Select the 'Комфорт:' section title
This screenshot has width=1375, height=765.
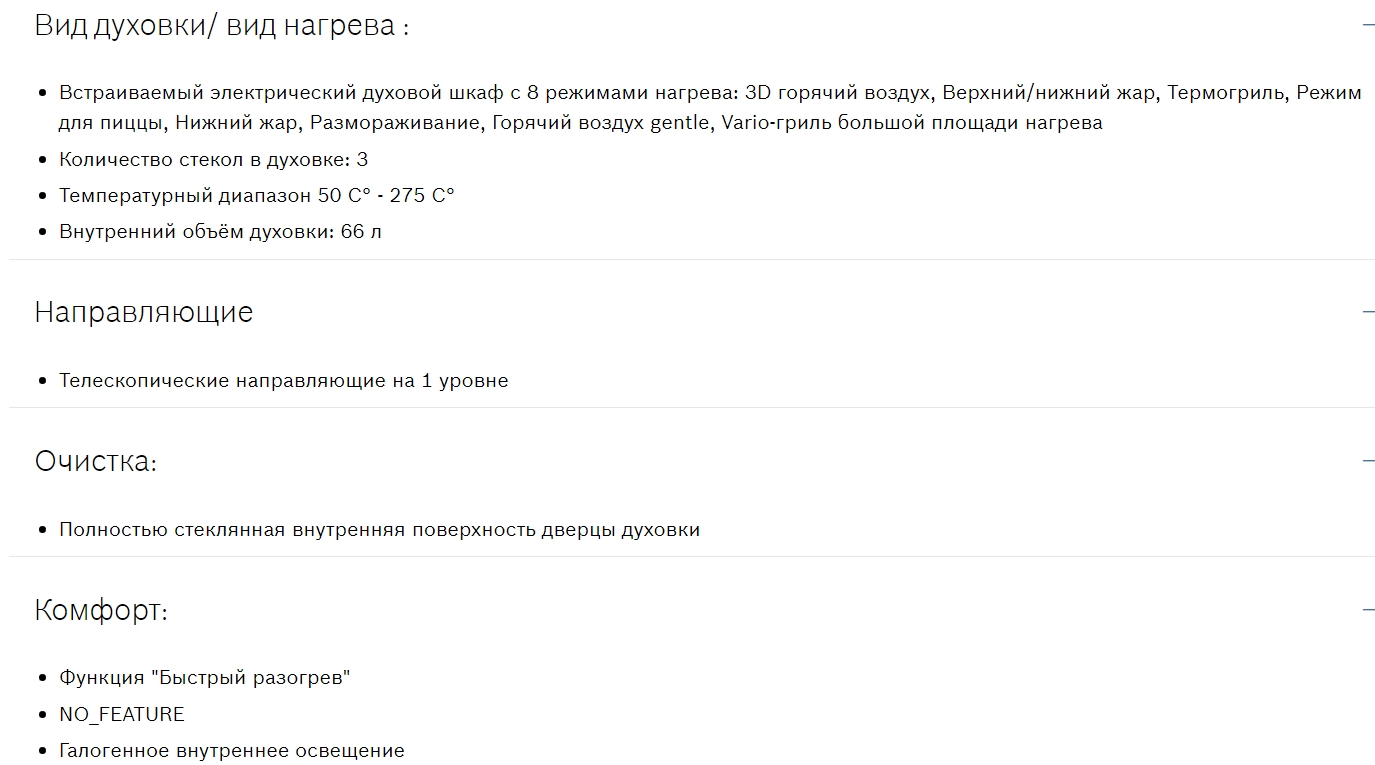point(101,610)
